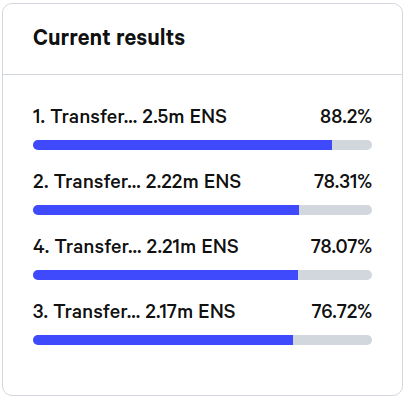Click the gray unfilled end of the 76.72% bar
The width and height of the screenshot is (411, 403).
[x=332, y=340]
